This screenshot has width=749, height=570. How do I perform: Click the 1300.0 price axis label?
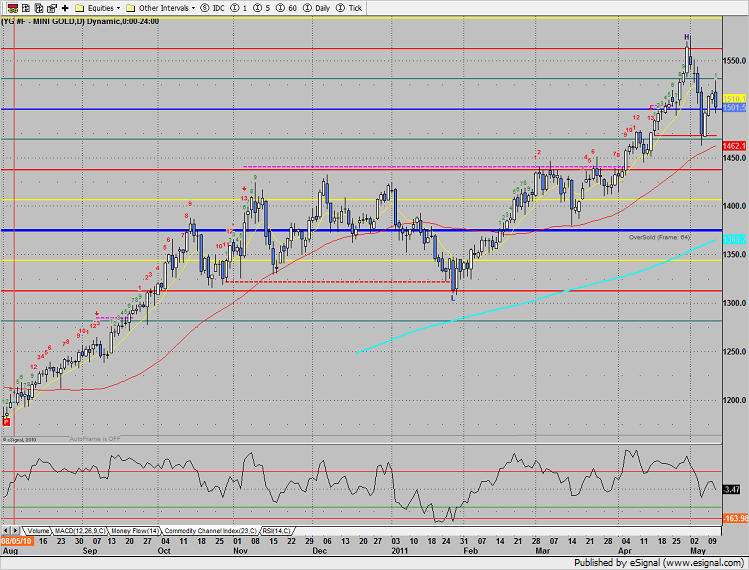(734, 303)
